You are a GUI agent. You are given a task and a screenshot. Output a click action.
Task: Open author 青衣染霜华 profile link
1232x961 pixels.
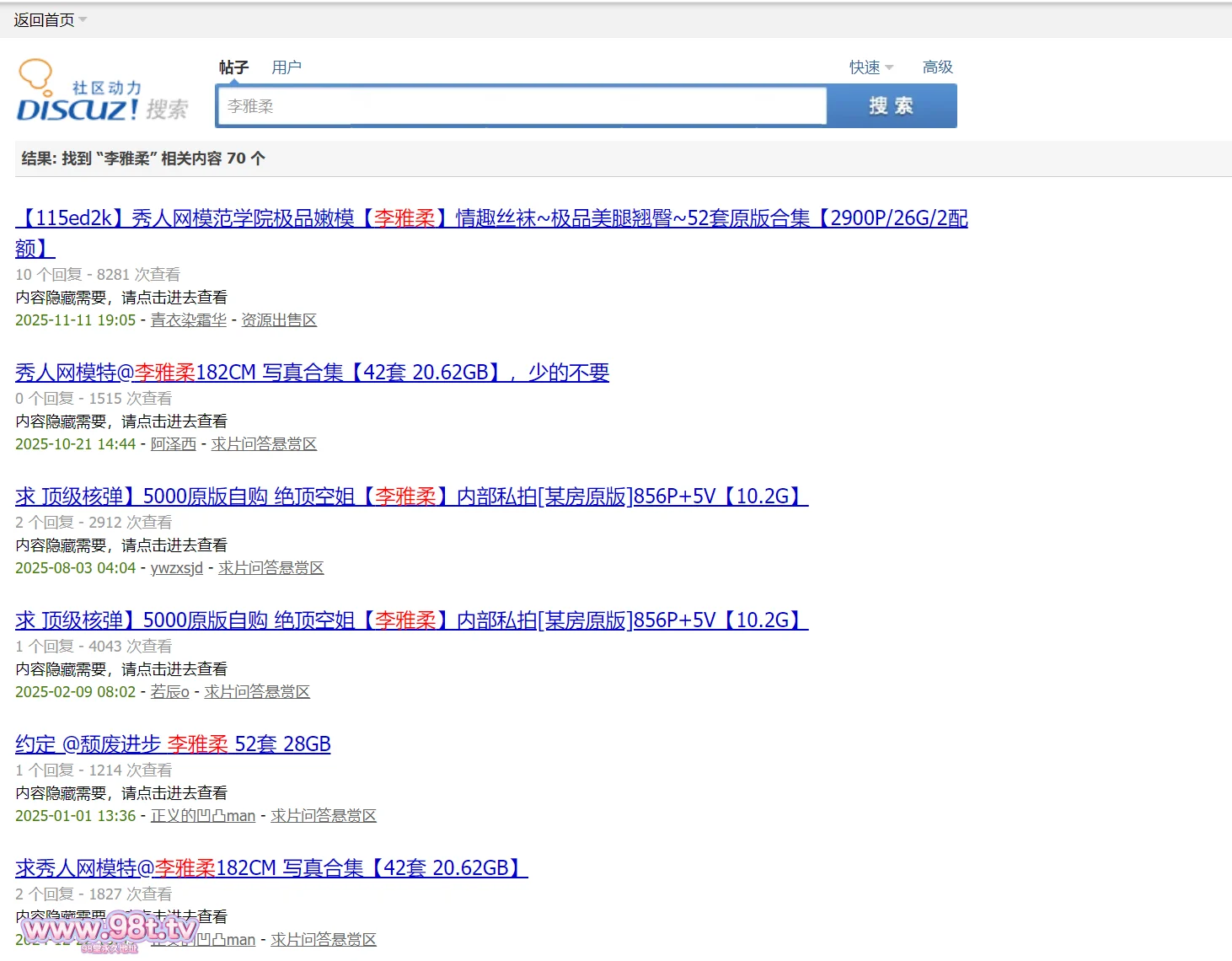pyautogui.click(x=188, y=320)
